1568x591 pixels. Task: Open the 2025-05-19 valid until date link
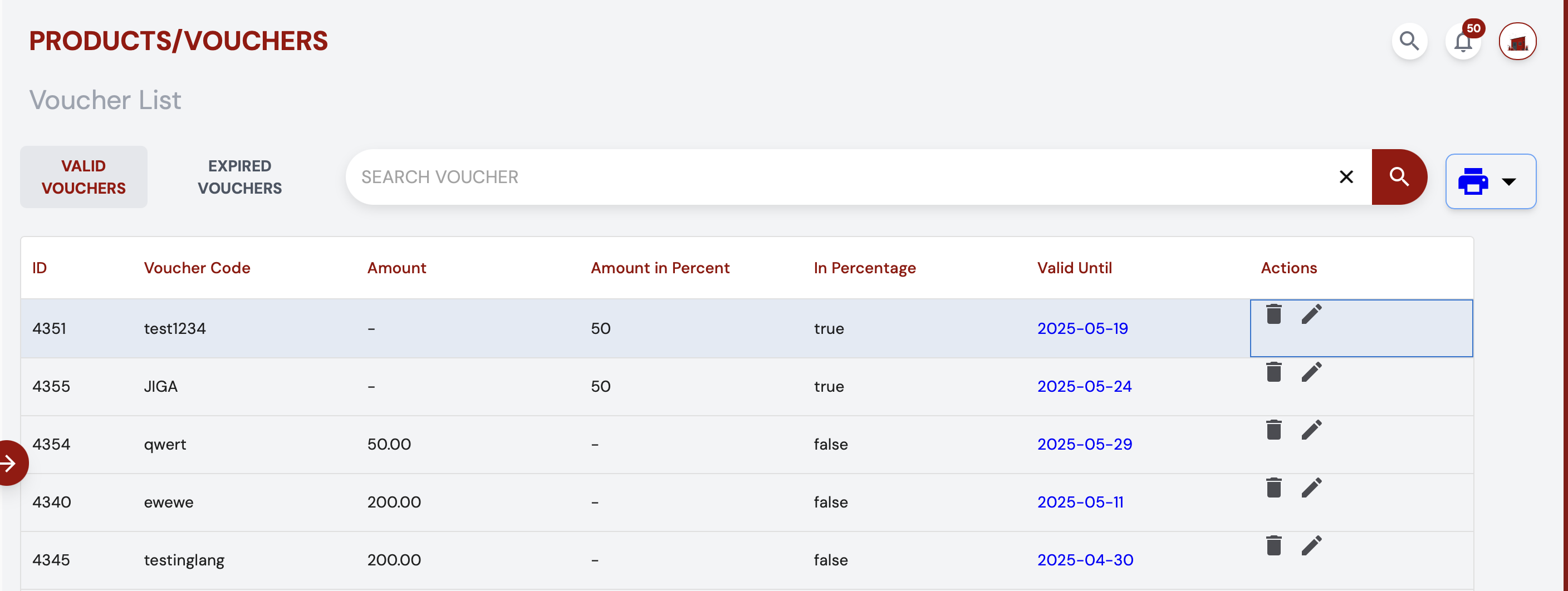pos(1082,329)
